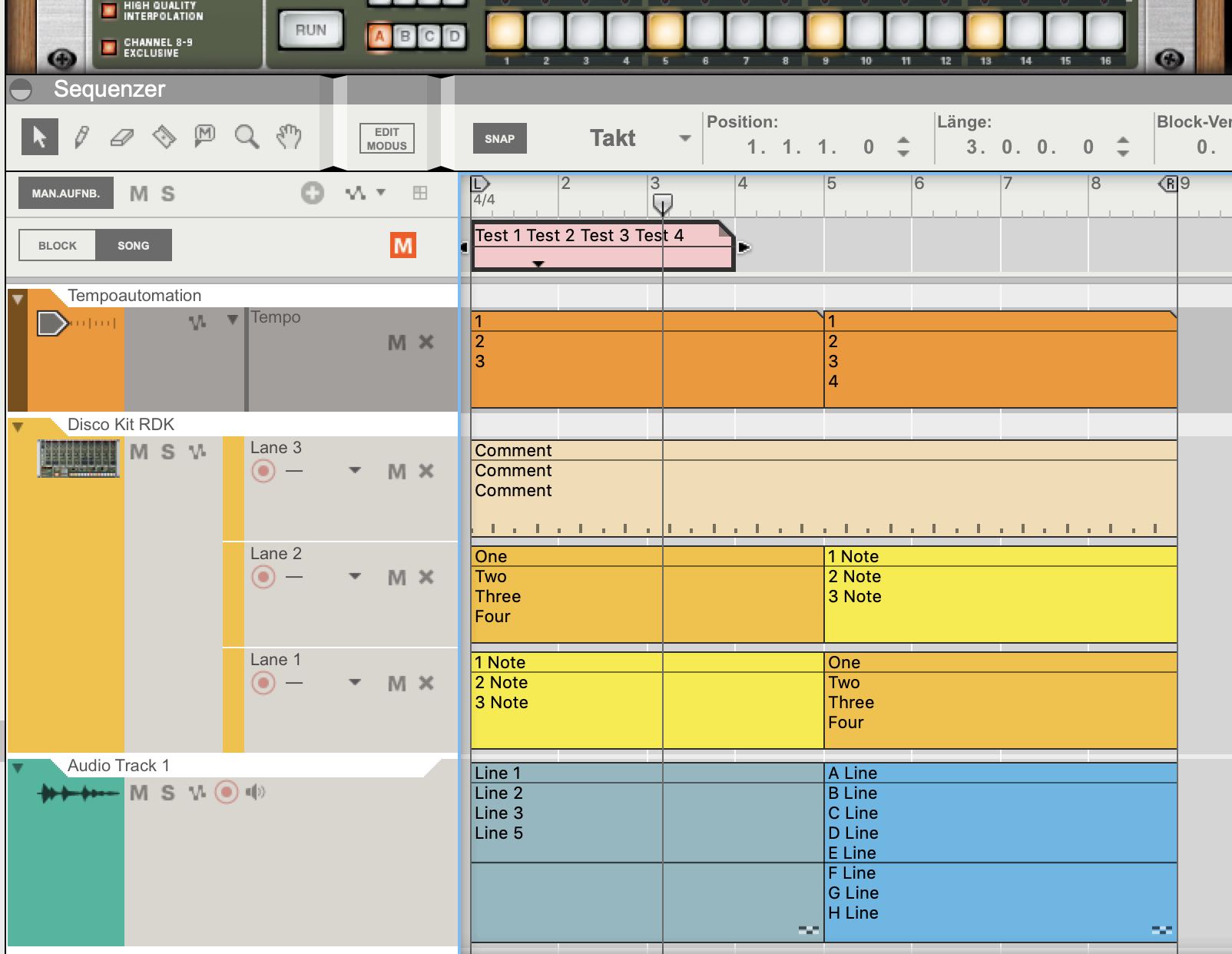Switch to SONG view
This screenshot has width=1232, height=954.
click(x=134, y=246)
